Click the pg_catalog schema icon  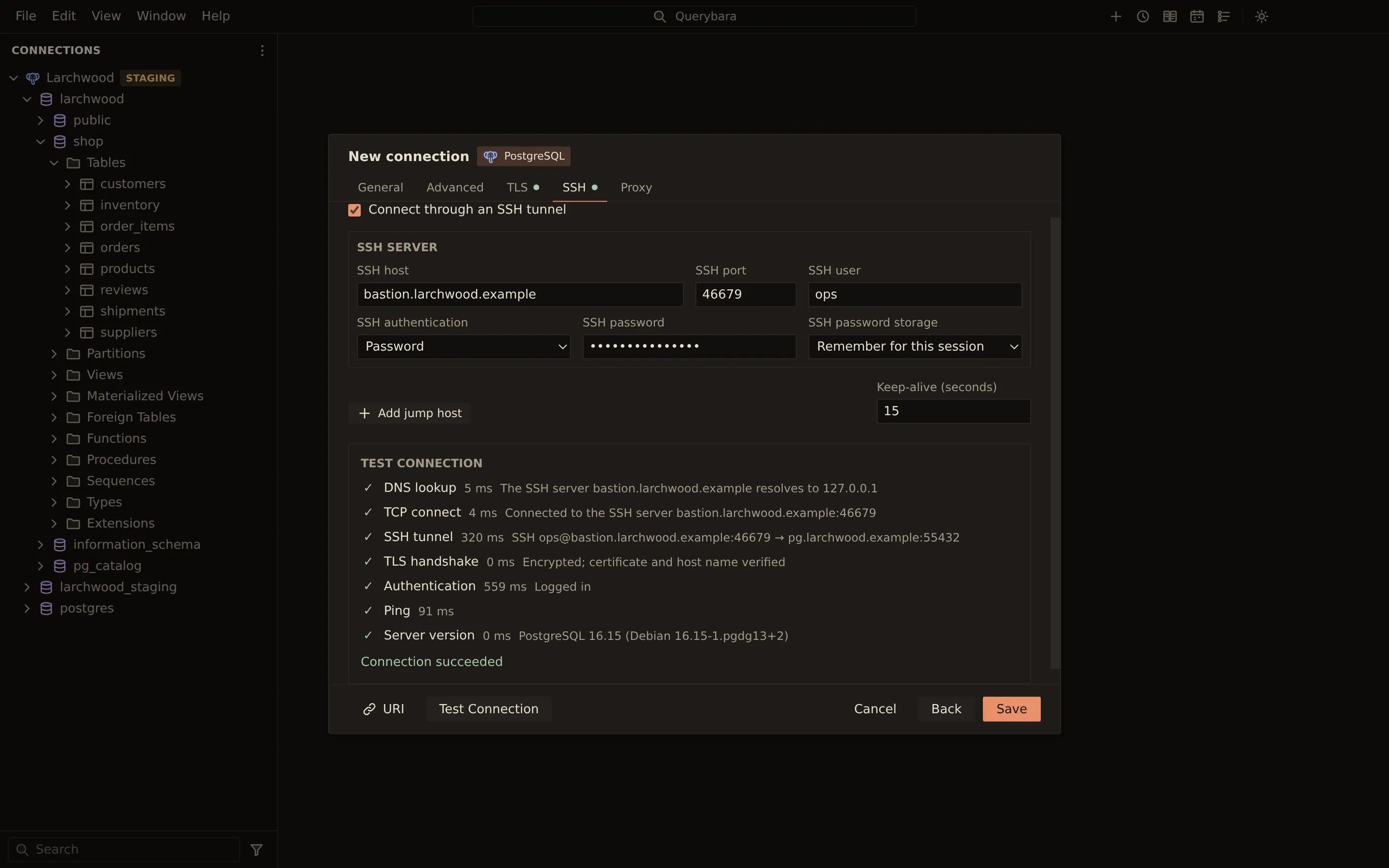(x=60, y=566)
